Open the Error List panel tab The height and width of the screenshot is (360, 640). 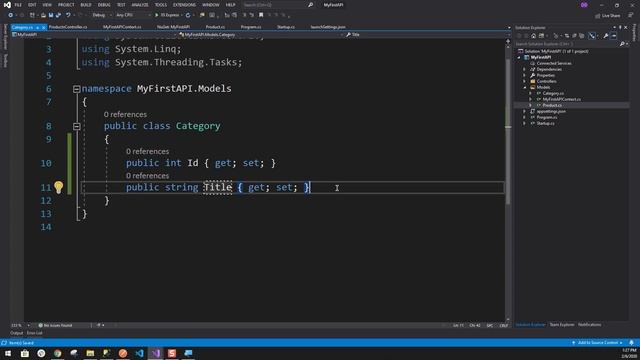(x=35, y=333)
